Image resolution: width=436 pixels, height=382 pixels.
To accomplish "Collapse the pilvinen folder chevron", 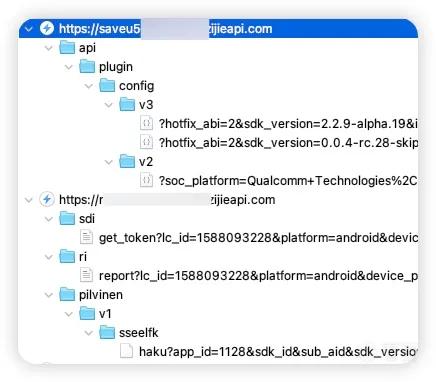I will pyautogui.click(x=49, y=295).
